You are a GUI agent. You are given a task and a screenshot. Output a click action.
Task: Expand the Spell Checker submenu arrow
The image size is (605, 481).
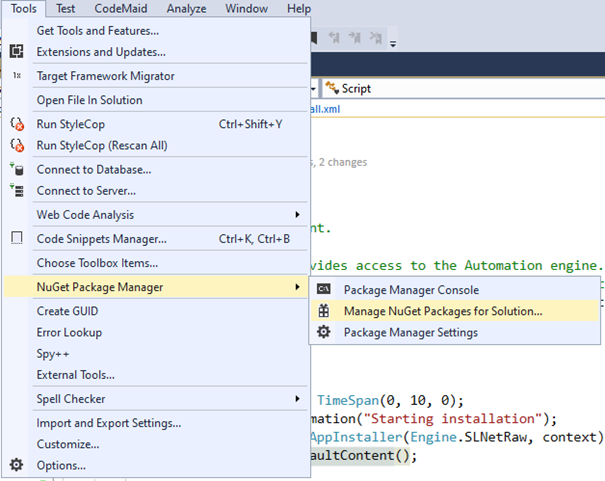click(x=297, y=398)
